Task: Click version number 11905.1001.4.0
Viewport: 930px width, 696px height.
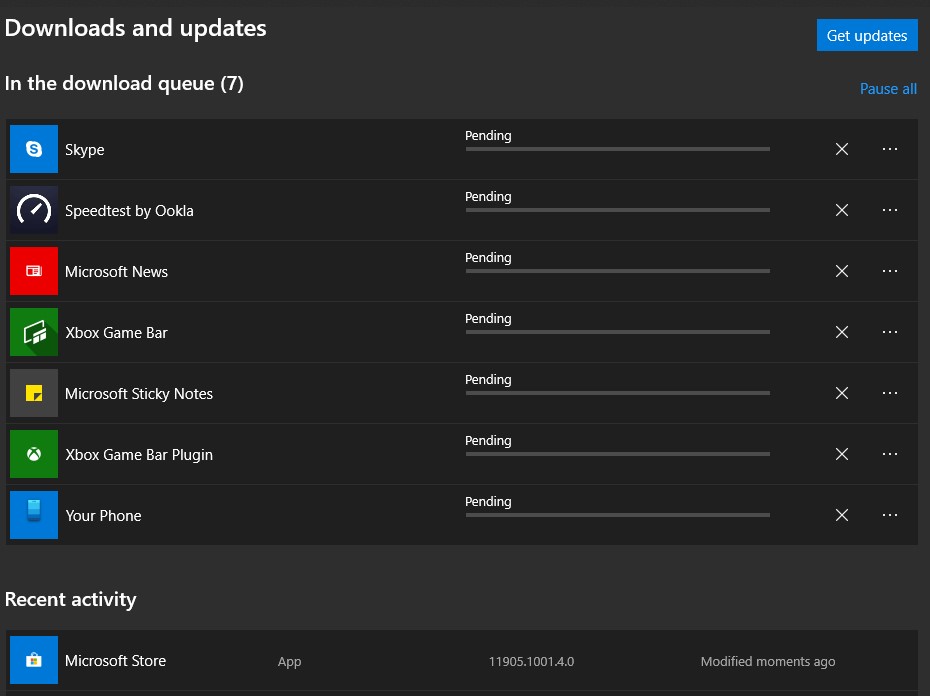Action: click(531, 662)
